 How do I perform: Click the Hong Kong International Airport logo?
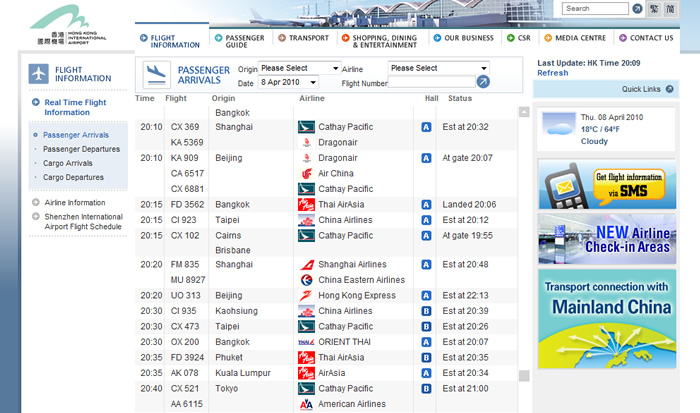[x=64, y=17]
